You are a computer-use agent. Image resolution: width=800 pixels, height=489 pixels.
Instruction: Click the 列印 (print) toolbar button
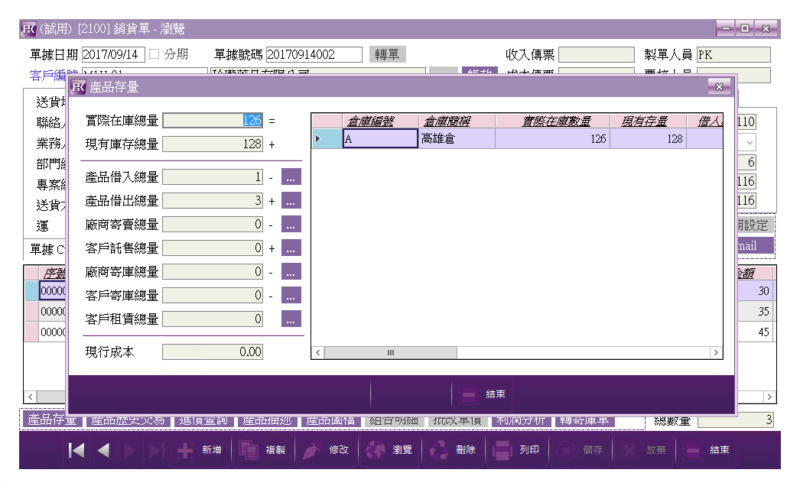(x=516, y=450)
